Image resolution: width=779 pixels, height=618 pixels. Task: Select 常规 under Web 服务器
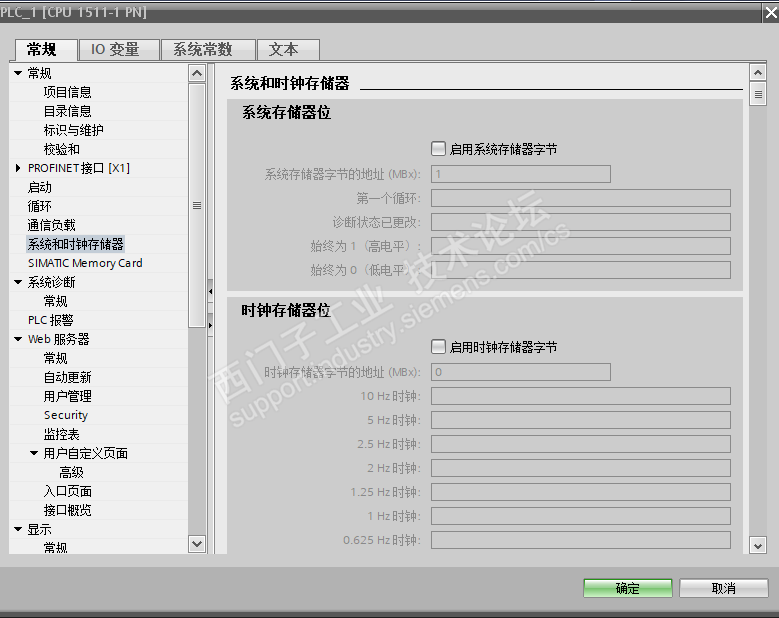pyautogui.click(x=56, y=358)
